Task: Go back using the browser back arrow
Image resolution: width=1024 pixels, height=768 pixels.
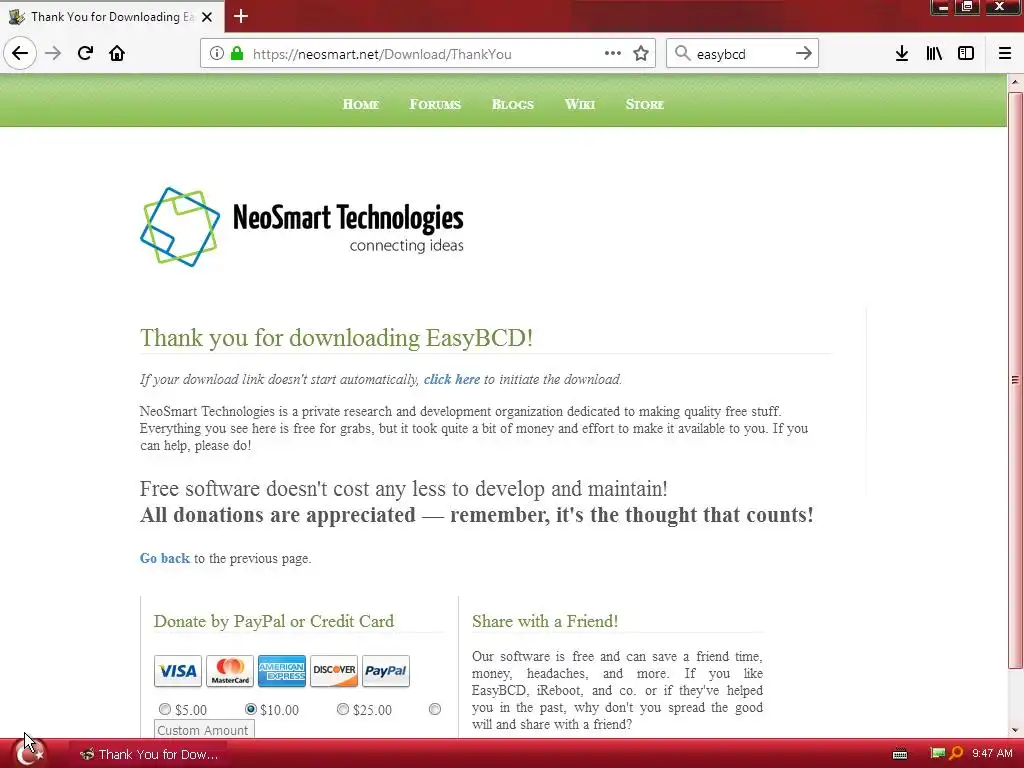Action: point(20,53)
